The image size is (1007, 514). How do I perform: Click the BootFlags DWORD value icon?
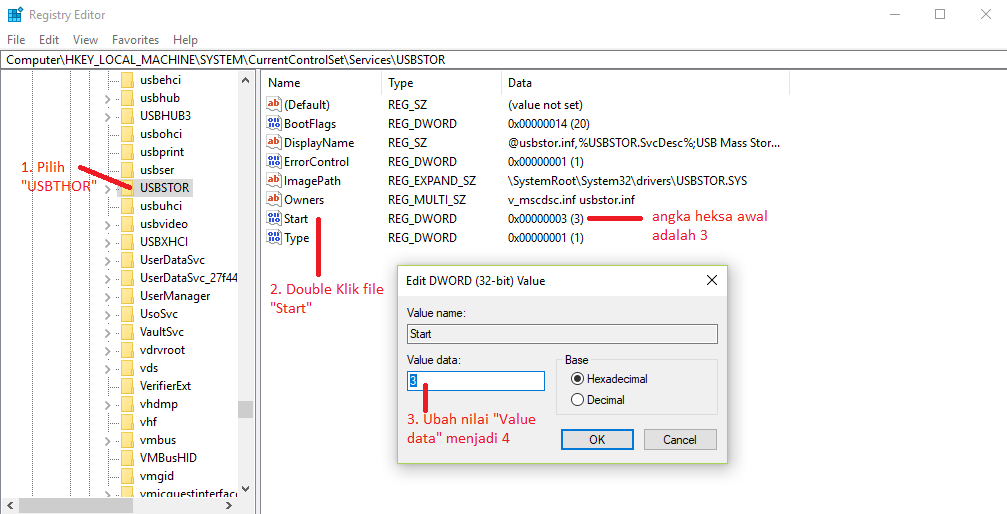pyautogui.click(x=274, y=123)
